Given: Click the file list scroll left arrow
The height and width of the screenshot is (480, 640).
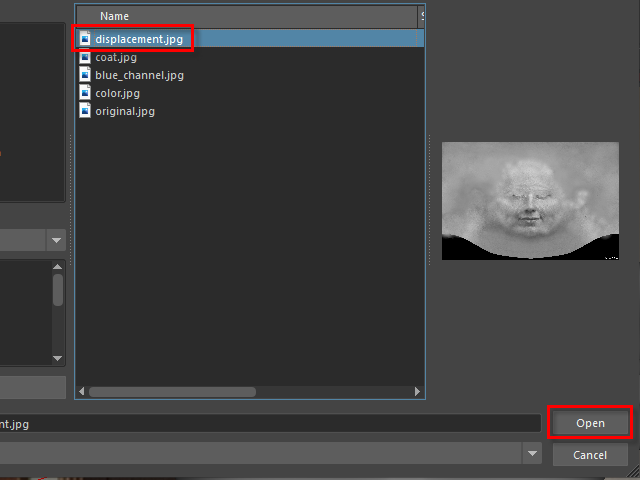Looking at the screenshot, I should [x=82, y=392].
